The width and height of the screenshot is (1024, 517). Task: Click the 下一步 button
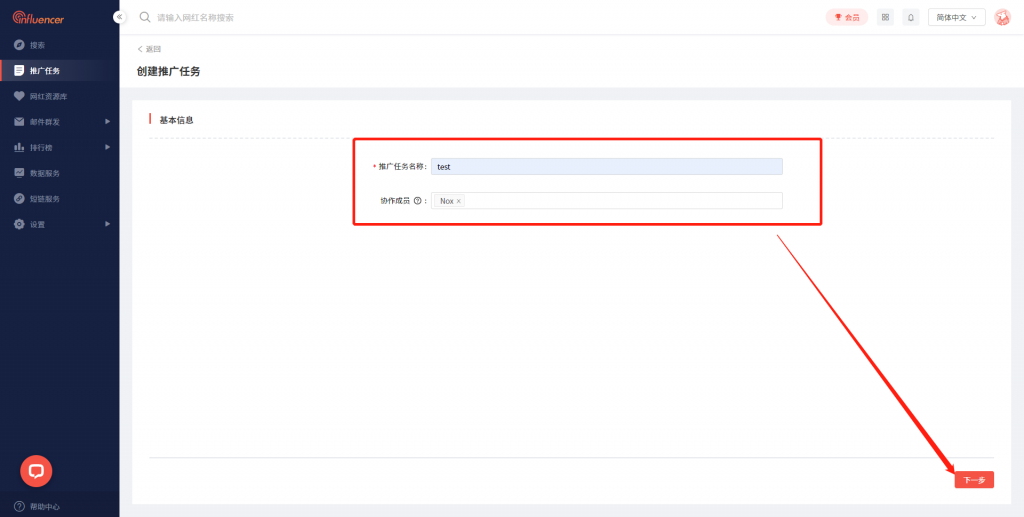point(974,480)
